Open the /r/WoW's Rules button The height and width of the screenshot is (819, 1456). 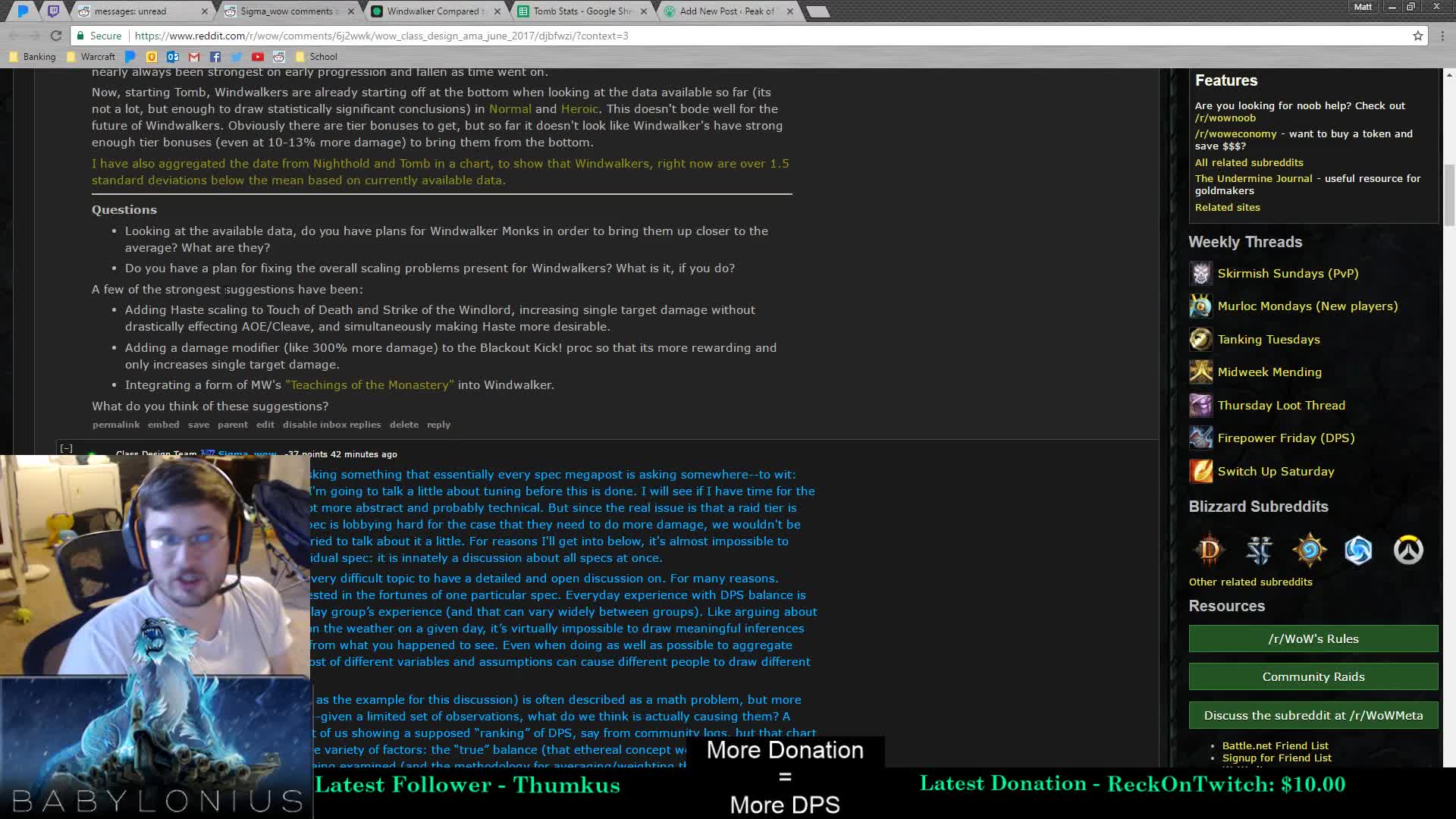(x=1313, y=639)
